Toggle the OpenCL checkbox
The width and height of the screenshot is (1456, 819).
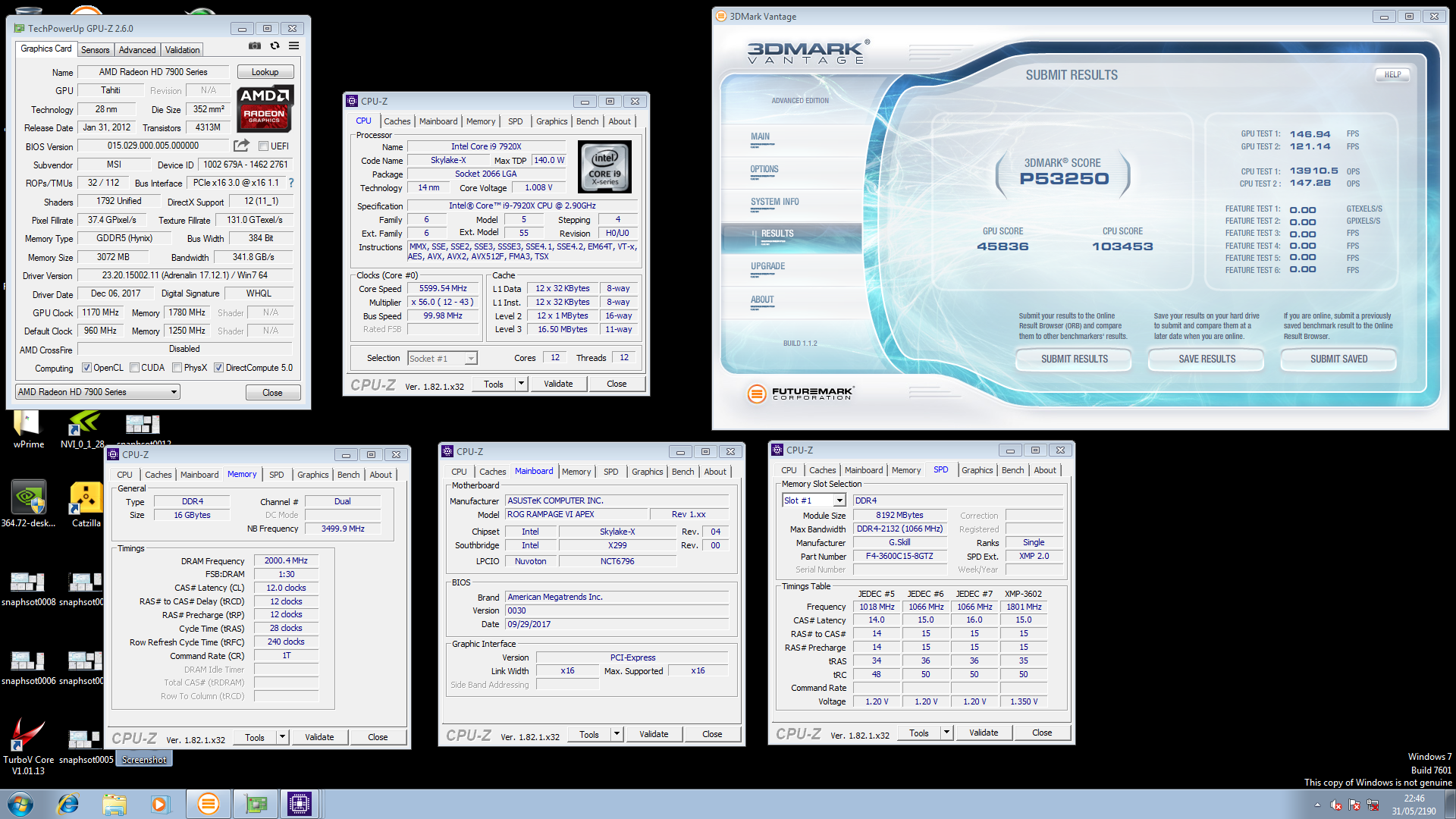87,368
